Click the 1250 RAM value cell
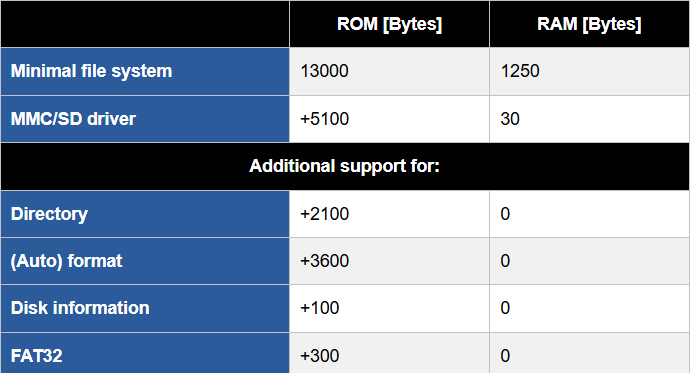 [x=589, y=71]
